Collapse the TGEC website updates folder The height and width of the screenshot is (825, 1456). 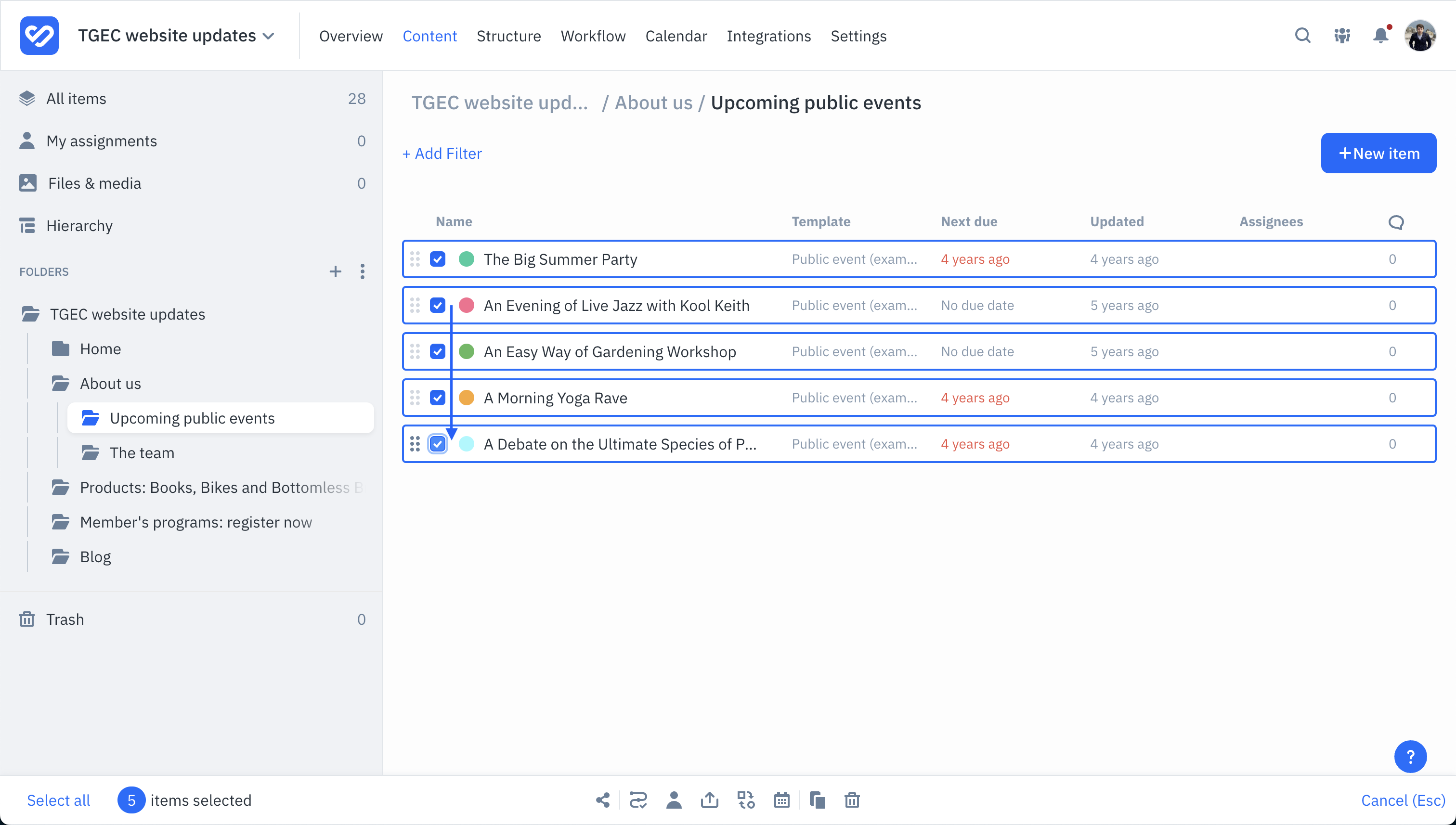tap(30, 314)
